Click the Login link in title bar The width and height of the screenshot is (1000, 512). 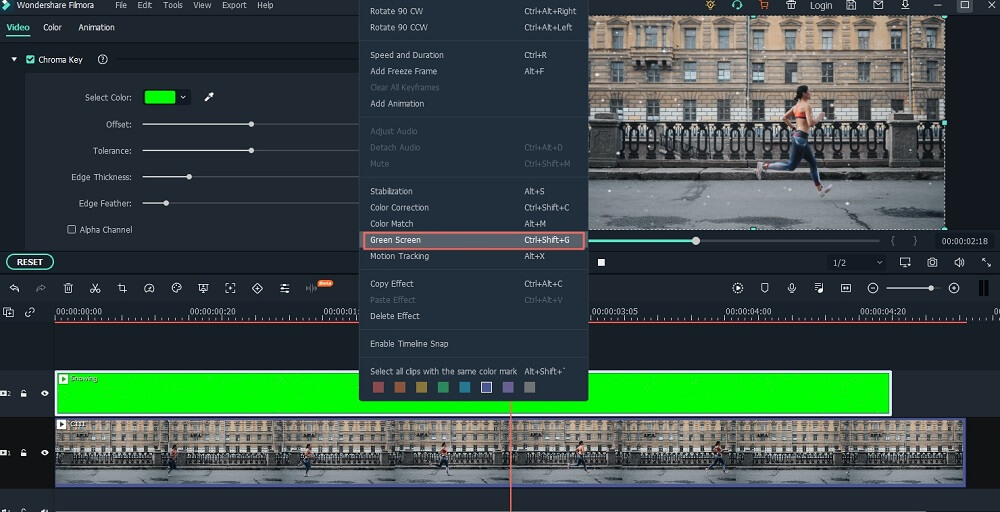pos(821,5)
